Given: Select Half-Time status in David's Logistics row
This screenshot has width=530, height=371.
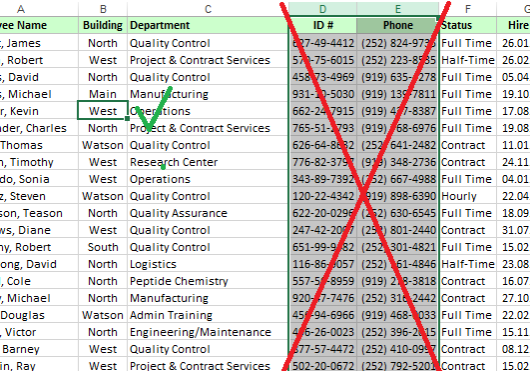Looking at the screenshot, I should click(x=468, y=264).
